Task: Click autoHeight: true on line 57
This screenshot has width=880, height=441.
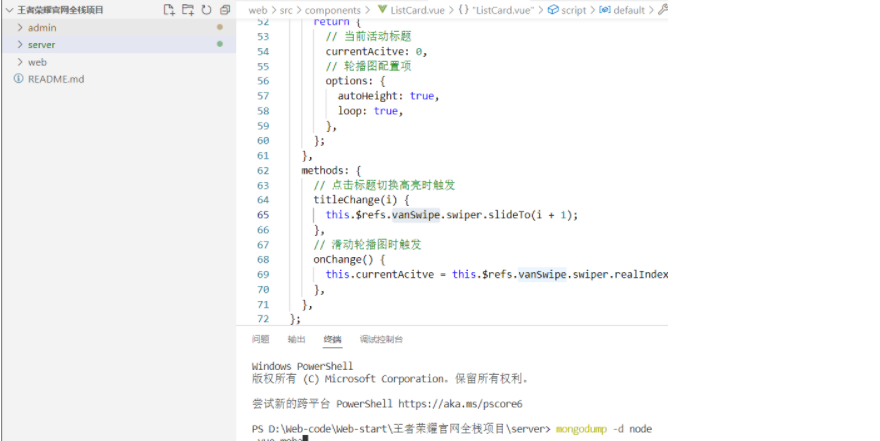Action: coord(388,96)
